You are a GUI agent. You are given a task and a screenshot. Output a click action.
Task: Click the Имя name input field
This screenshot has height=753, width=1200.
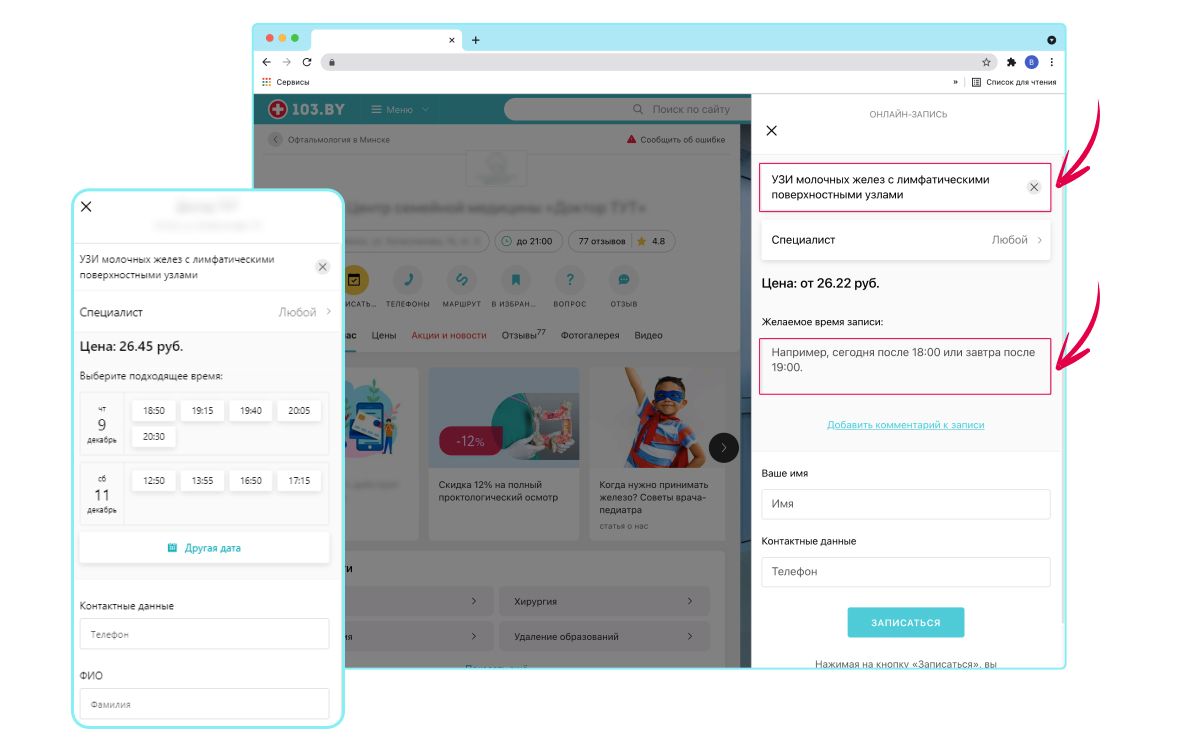coord(906,504)
